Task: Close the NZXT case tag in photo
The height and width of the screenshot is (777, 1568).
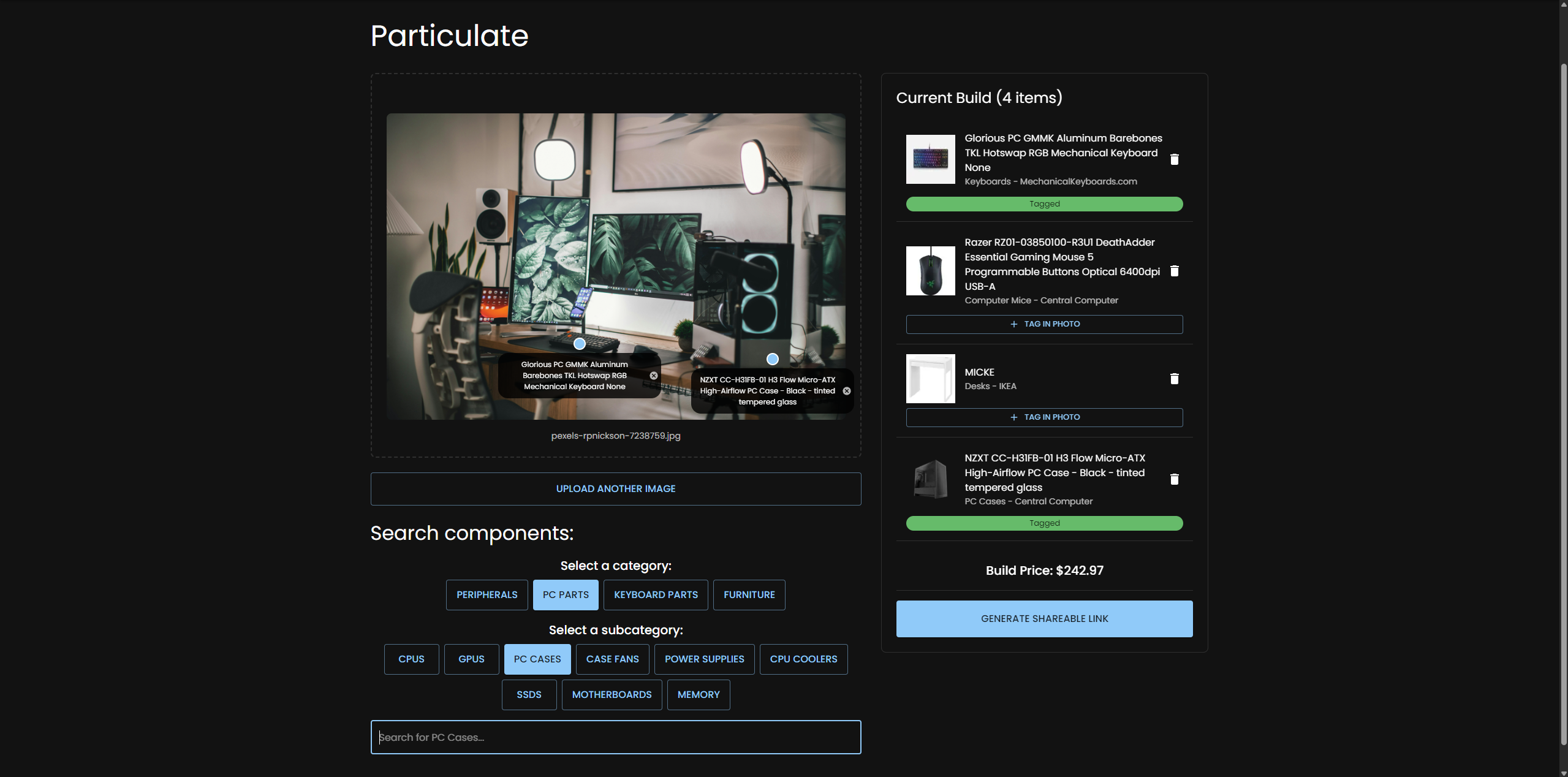Action: 847,391
